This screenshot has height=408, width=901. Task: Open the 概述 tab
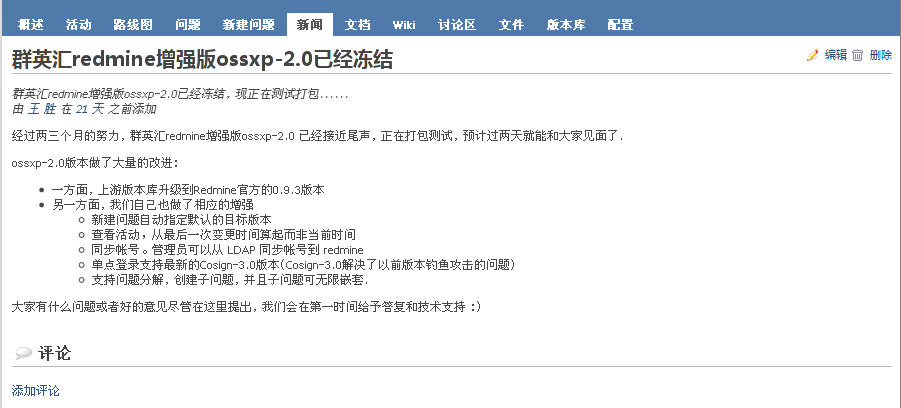[x=30, y=25]
